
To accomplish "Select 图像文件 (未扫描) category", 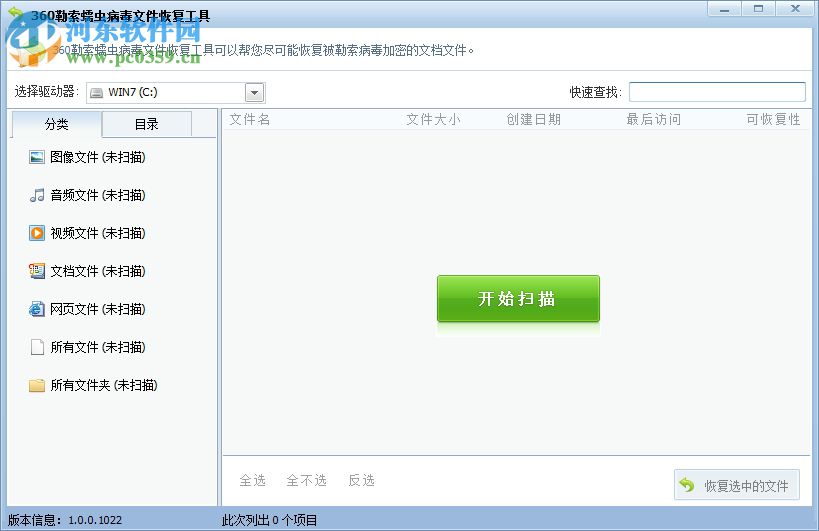I will pyautogui.click(x=87, y=157).
